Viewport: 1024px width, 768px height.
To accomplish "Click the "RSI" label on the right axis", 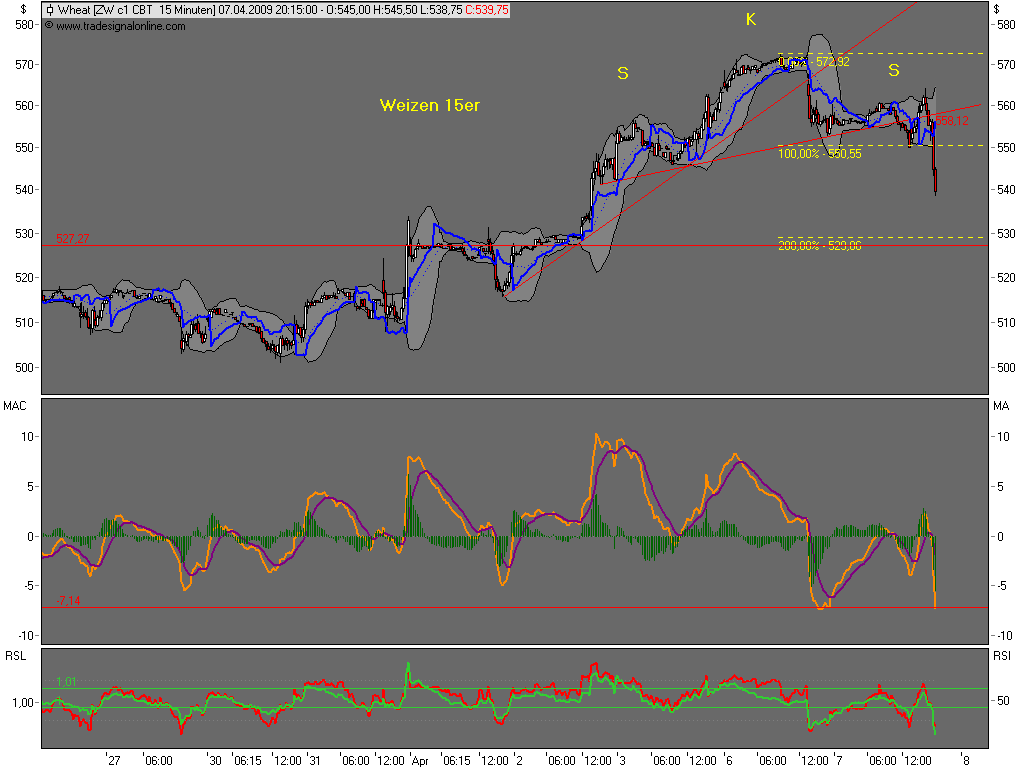I will tap(1002, 656).
